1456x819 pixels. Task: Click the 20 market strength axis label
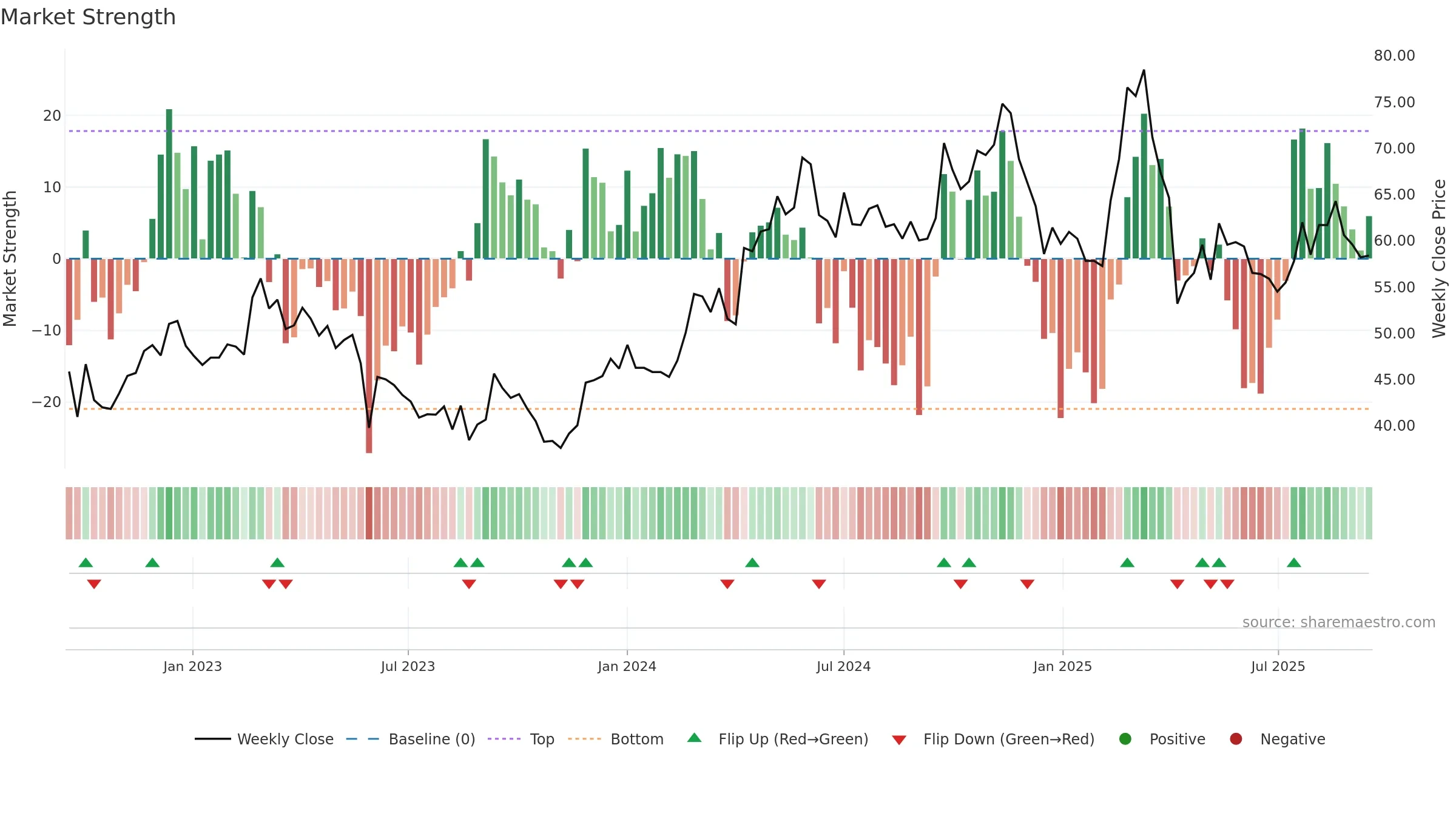click(x=52, y=115)
